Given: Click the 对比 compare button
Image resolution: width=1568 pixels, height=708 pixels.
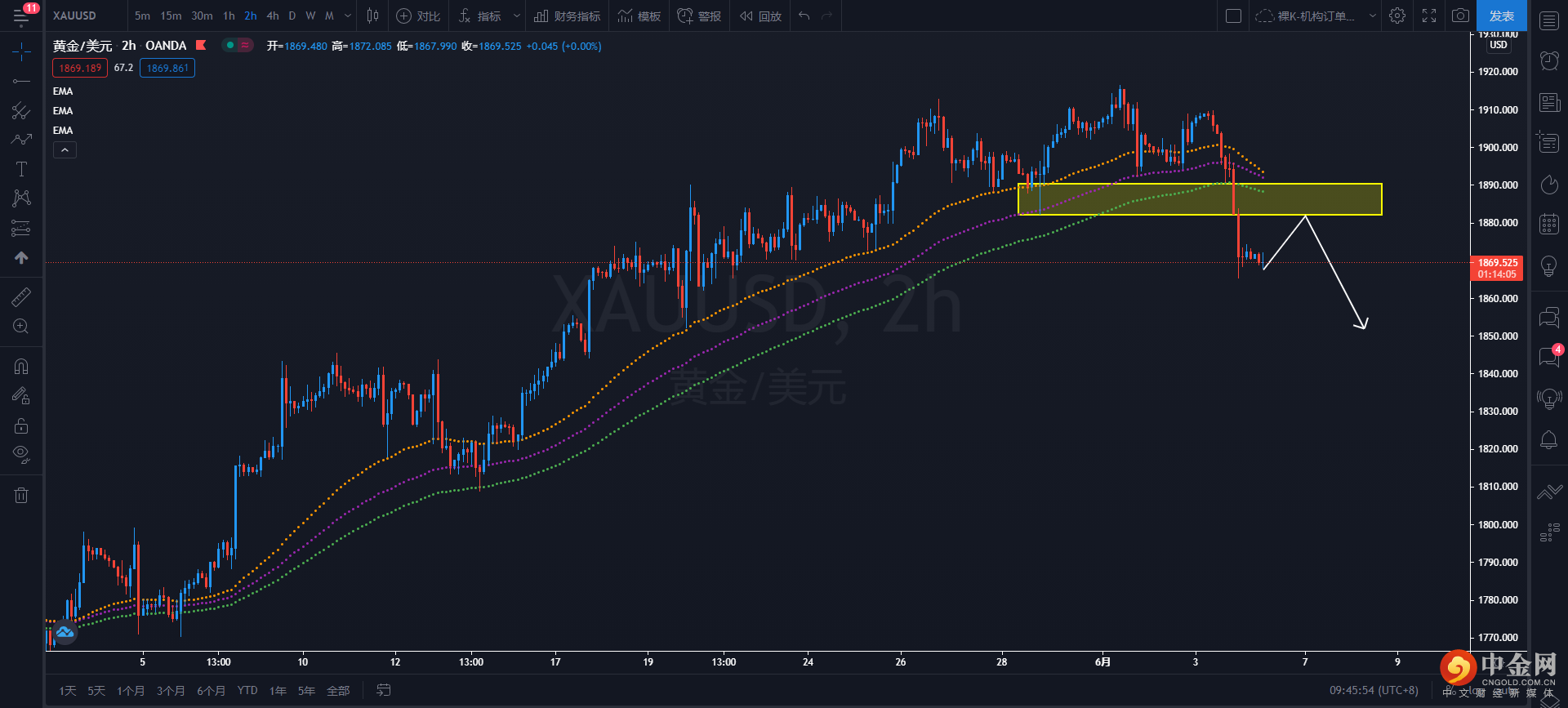Looking at the screenshot, I should pos(418,16).
